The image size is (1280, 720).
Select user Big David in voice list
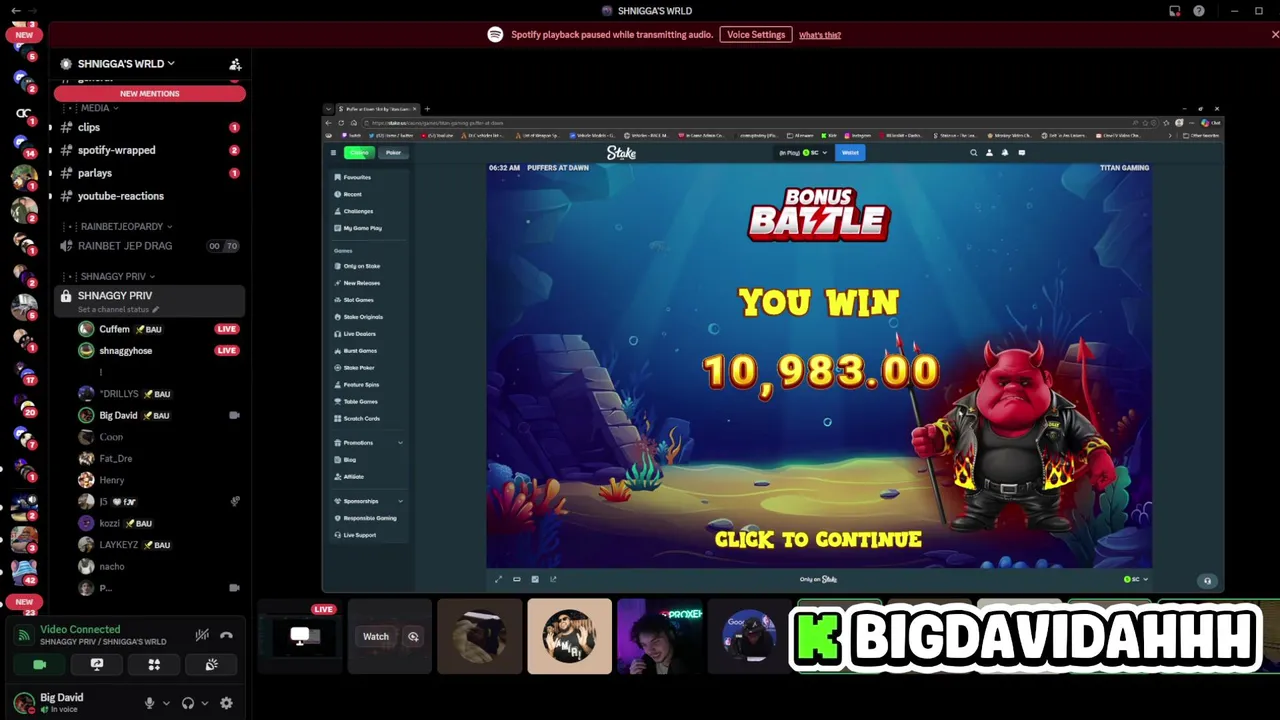click(x=118, y=415)
